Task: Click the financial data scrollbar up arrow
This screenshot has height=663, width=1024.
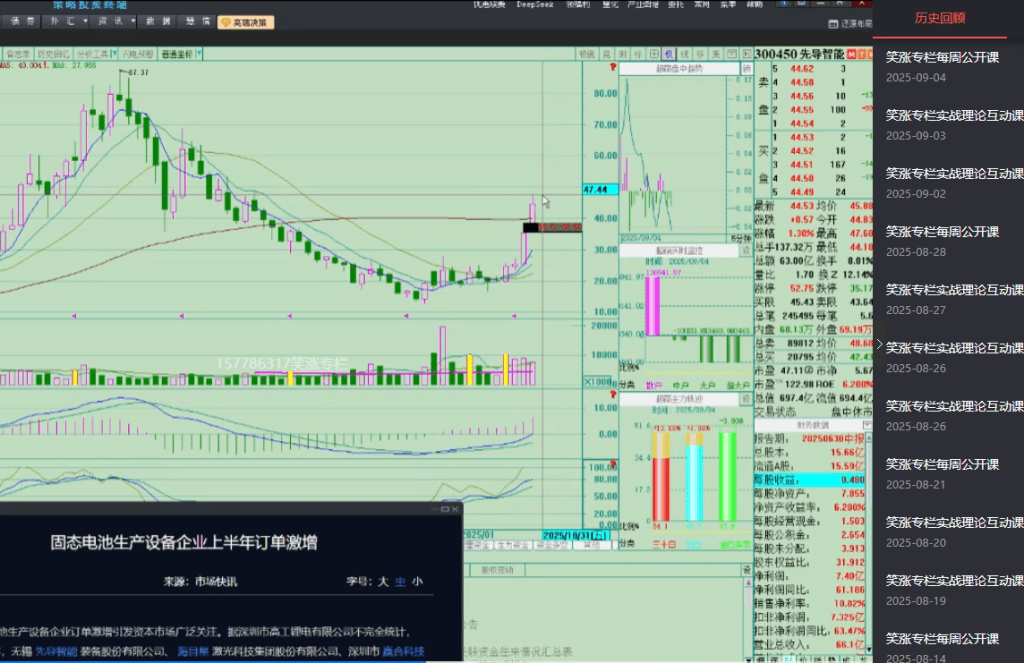Action: click(x=869, y=437)
